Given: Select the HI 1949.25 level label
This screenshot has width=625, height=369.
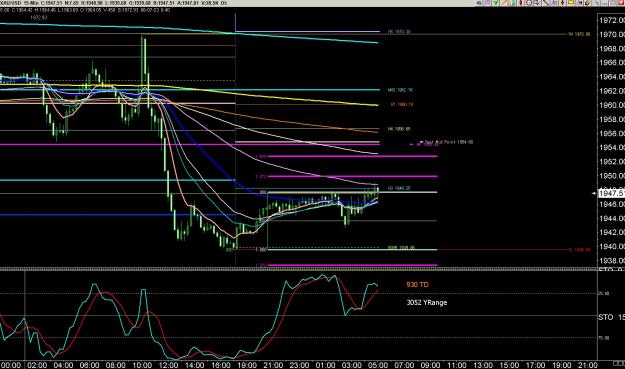Looking at the screenshot, I should 399,188.
